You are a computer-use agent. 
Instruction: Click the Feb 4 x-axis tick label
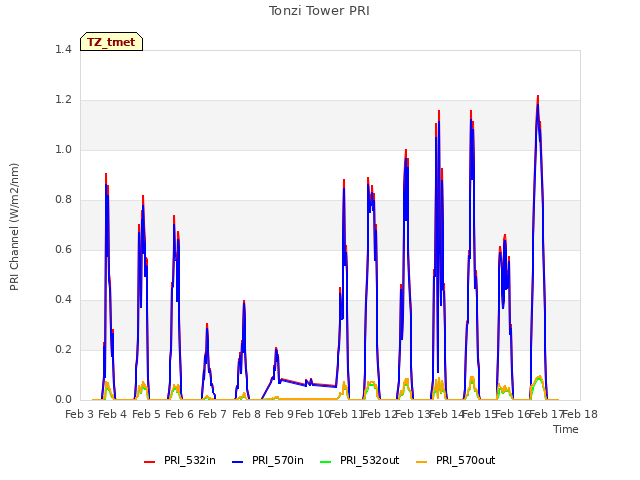coord(113,415)
